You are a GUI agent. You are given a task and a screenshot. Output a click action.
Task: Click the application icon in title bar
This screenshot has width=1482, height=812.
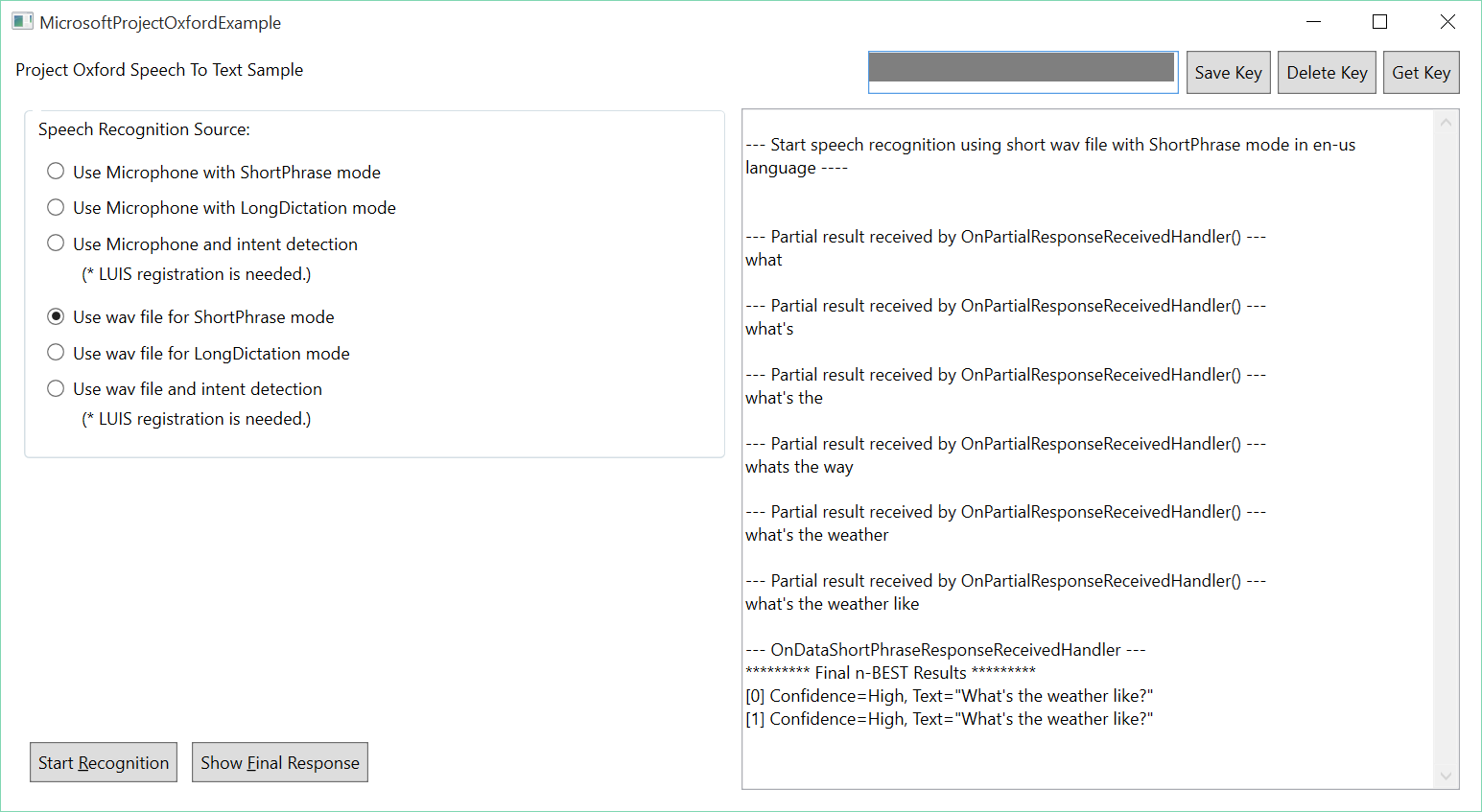point(22,21)
